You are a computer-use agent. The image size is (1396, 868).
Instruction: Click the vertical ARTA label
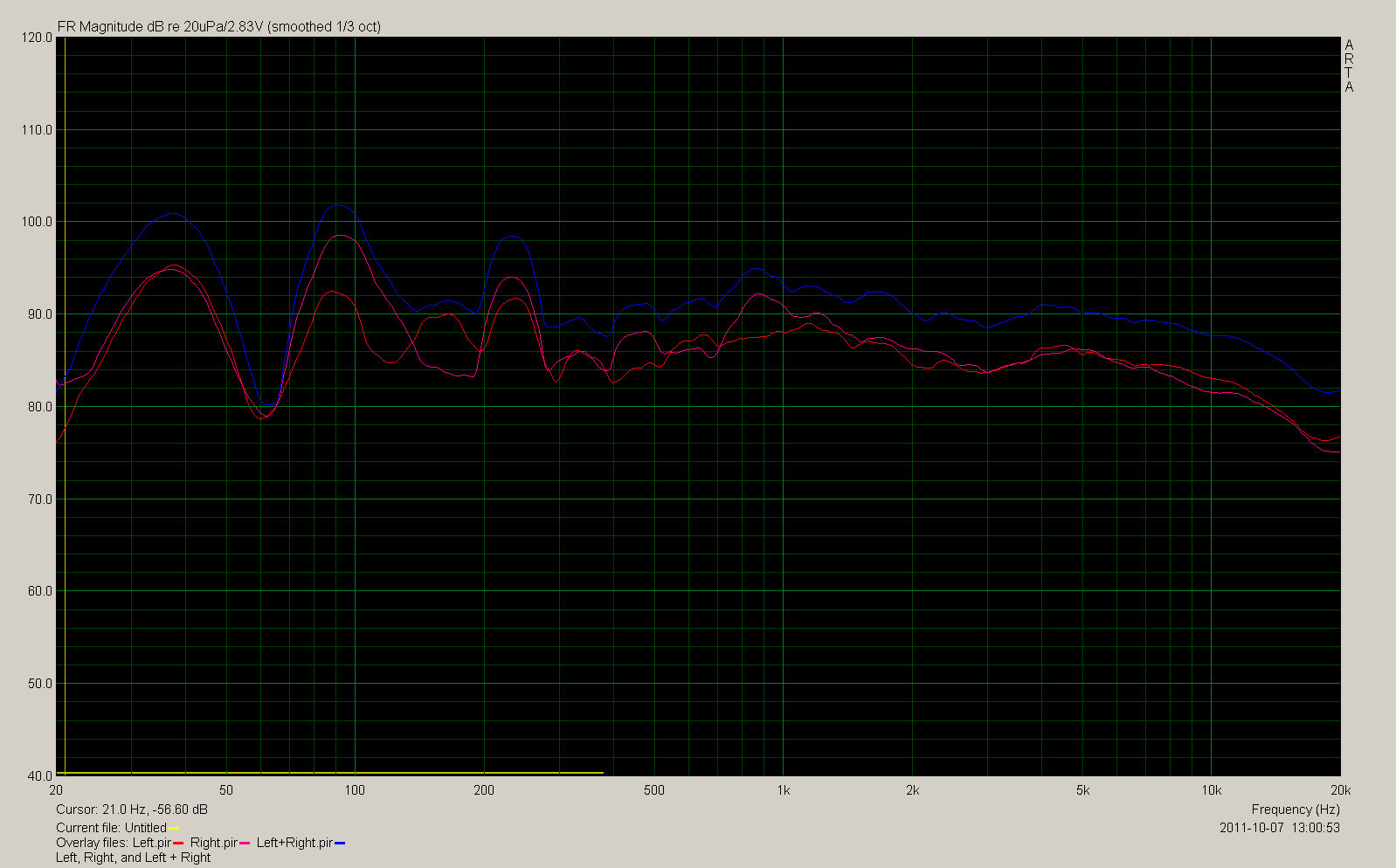coord(1350,66)
